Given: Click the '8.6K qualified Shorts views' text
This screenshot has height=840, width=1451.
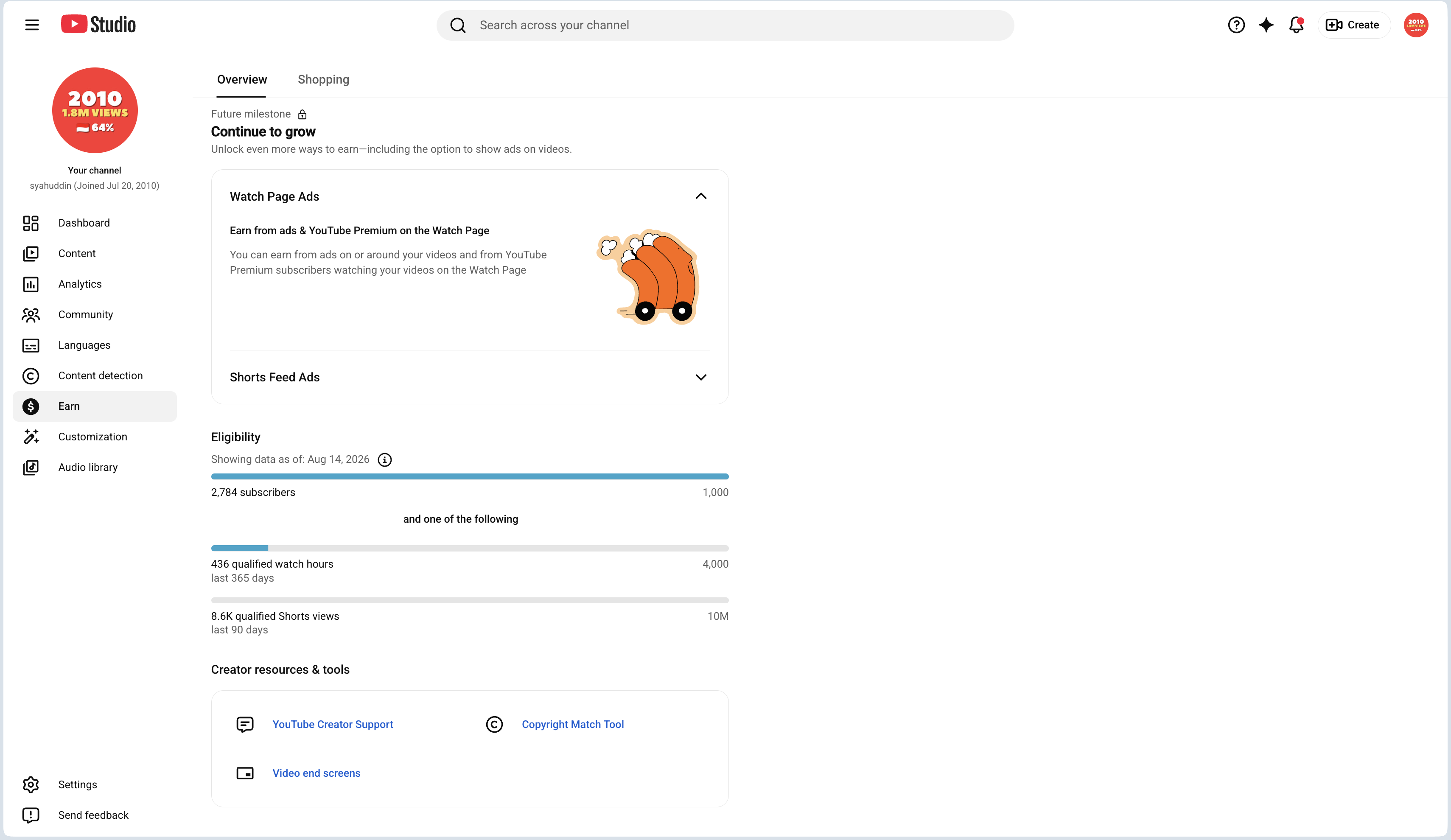Looking at the screenshot, I should click(275, 616).
